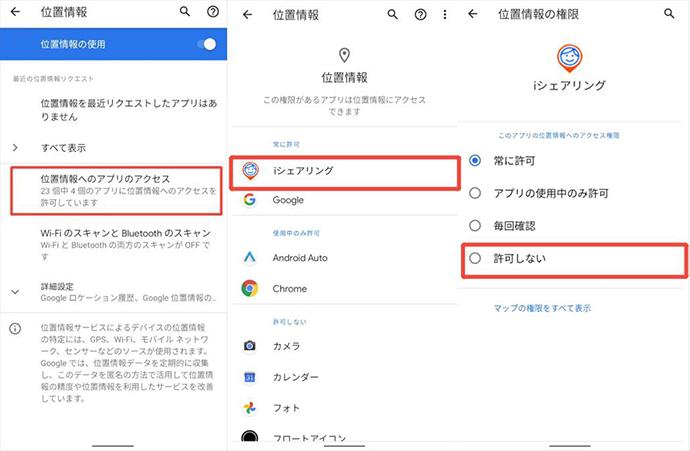690x451 pixels.
Task: Click the Chrome label
Action: tap(290, 289)
